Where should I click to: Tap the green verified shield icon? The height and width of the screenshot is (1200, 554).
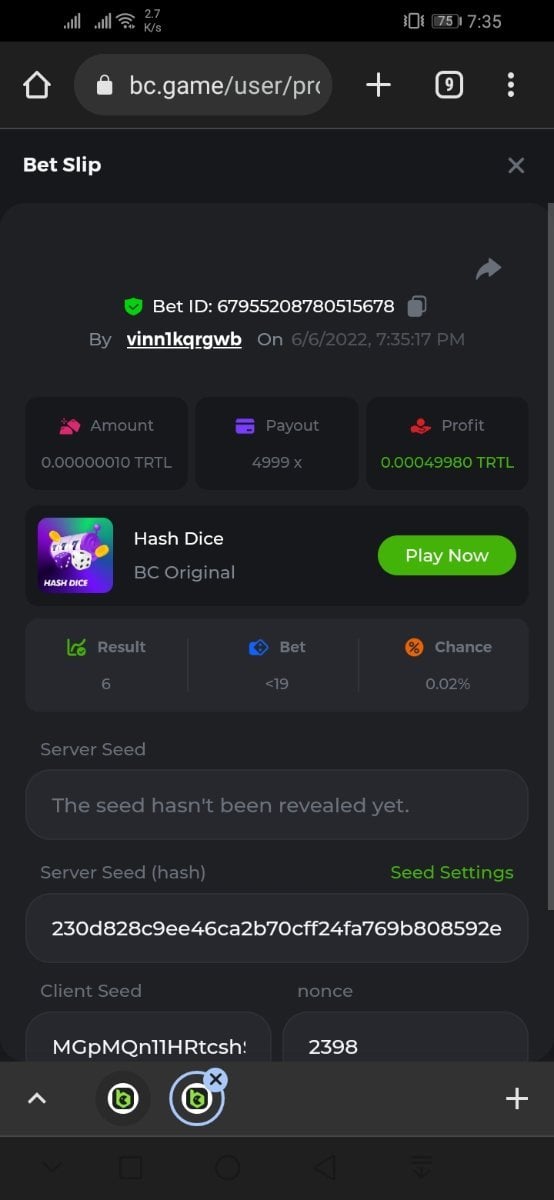click(133, 306)
